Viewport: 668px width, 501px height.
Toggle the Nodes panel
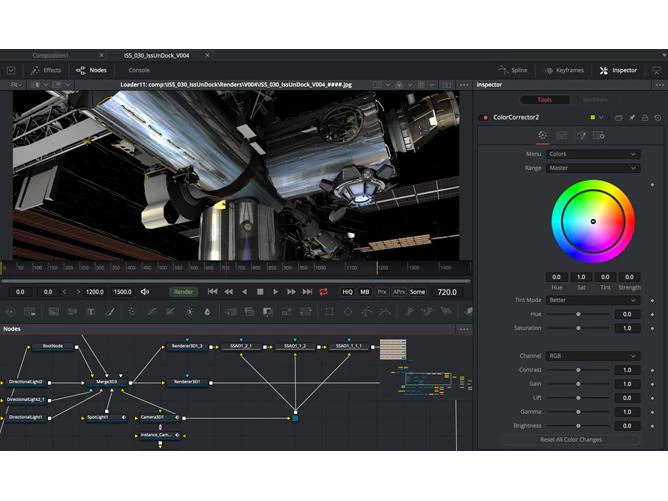(x=91, y=70)
